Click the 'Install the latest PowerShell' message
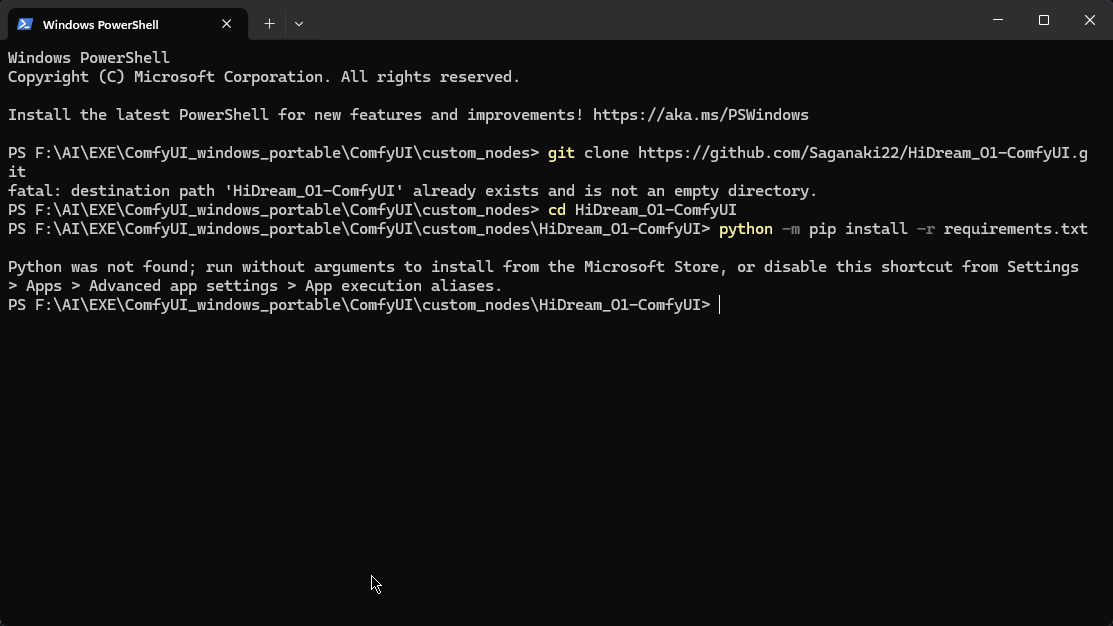Image resolution: width=1113 pixels, height=626 pixels. [295, 115]
